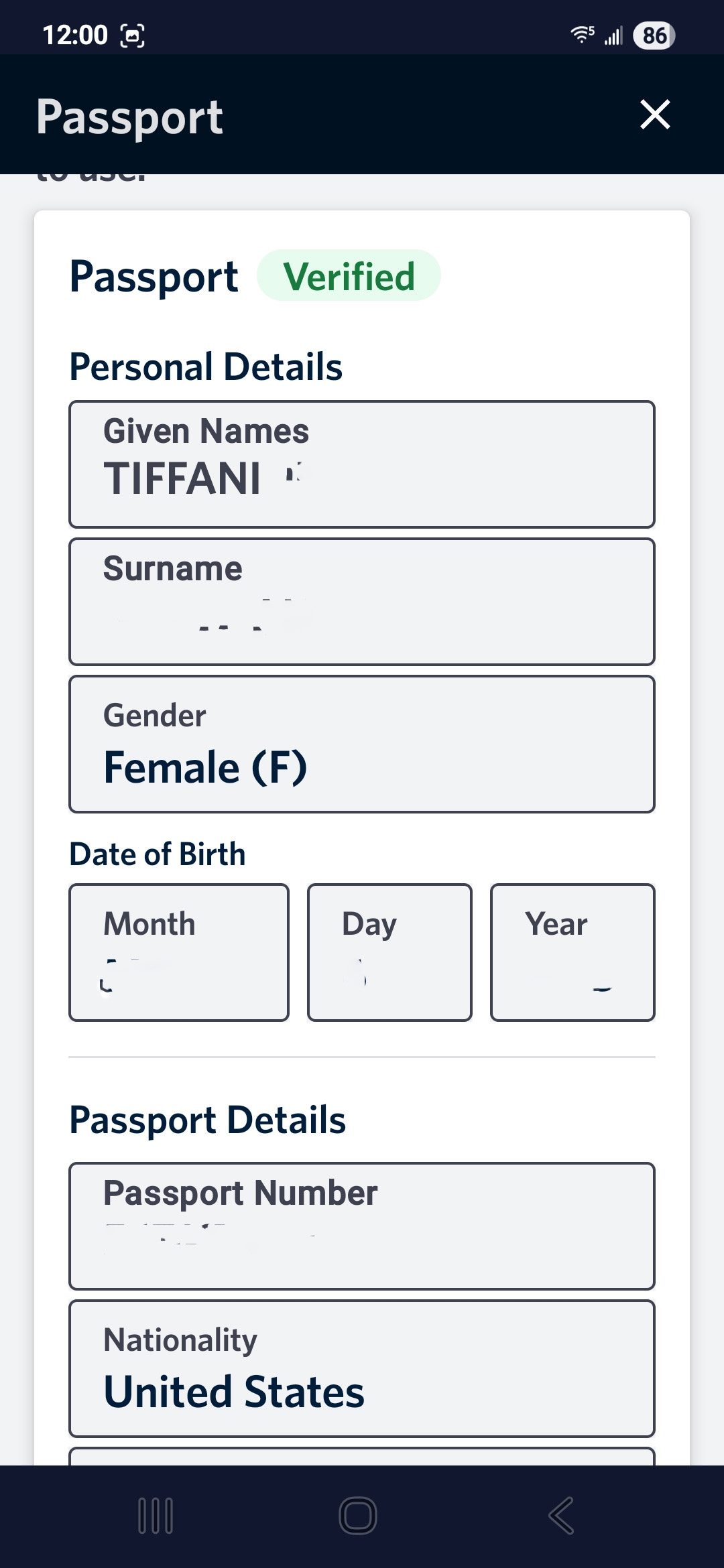Tap the Android back navigation arrow
This screenshot has height=1568, width=724.
point(561,1515)
